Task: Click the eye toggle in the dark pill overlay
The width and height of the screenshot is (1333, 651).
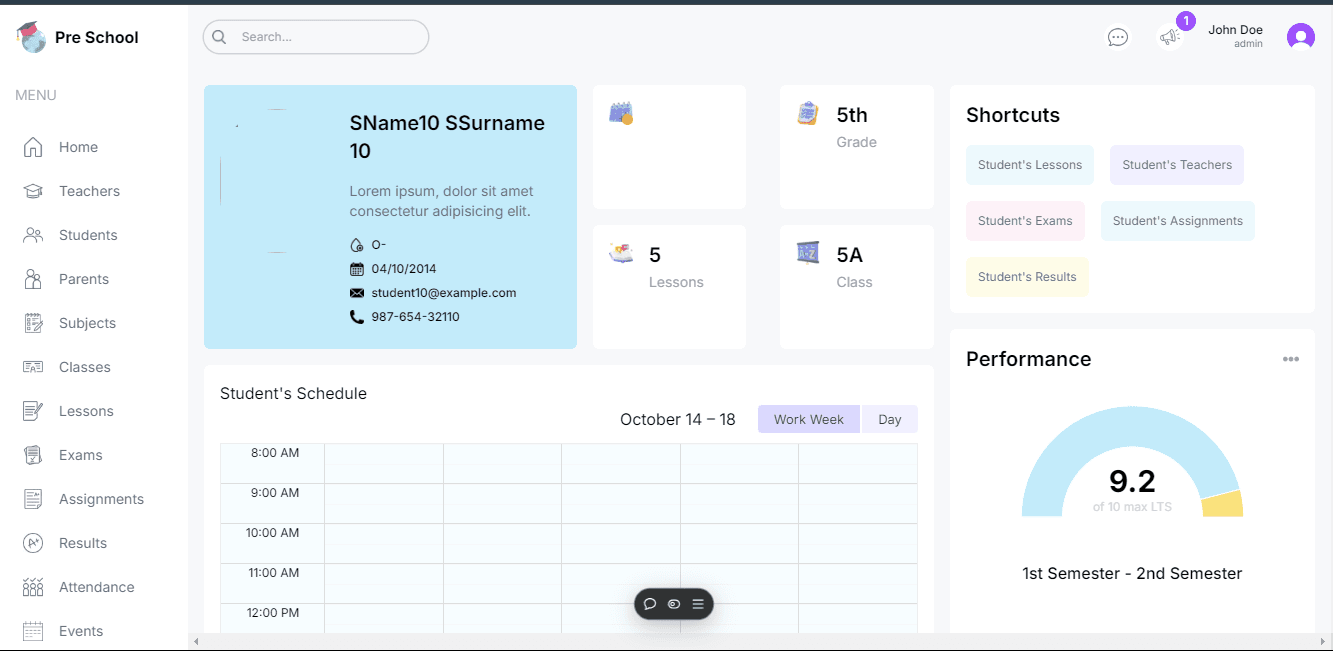Action: tap(673, 603)
